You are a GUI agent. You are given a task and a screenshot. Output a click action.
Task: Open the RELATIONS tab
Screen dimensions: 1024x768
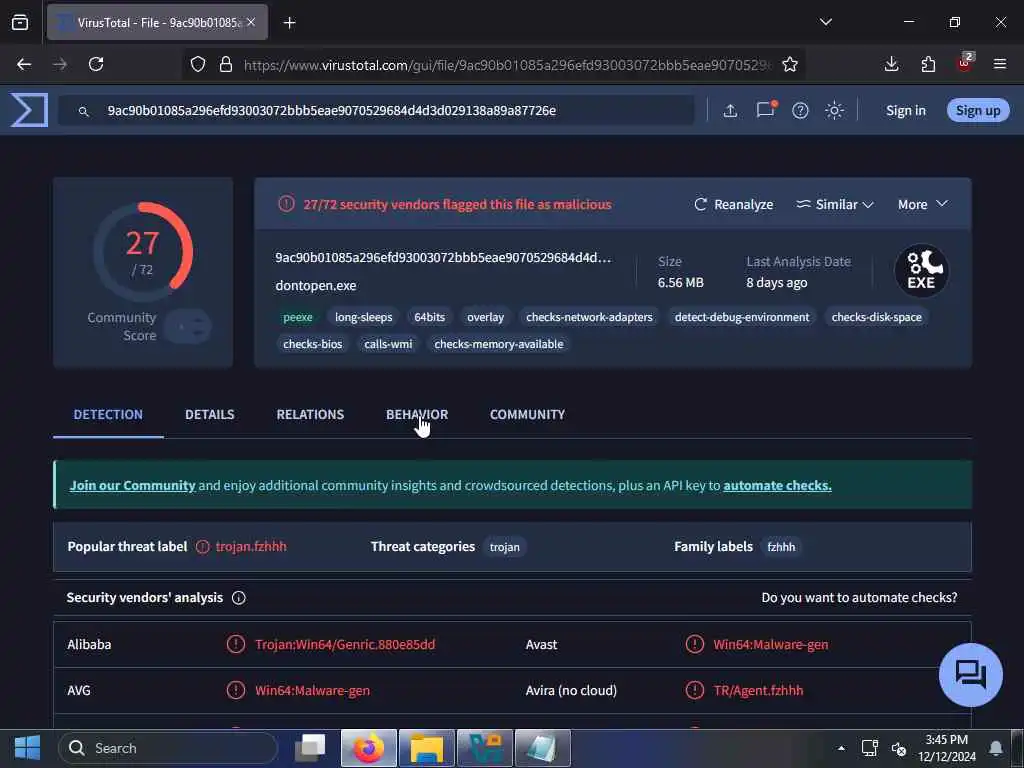(310, 414)
